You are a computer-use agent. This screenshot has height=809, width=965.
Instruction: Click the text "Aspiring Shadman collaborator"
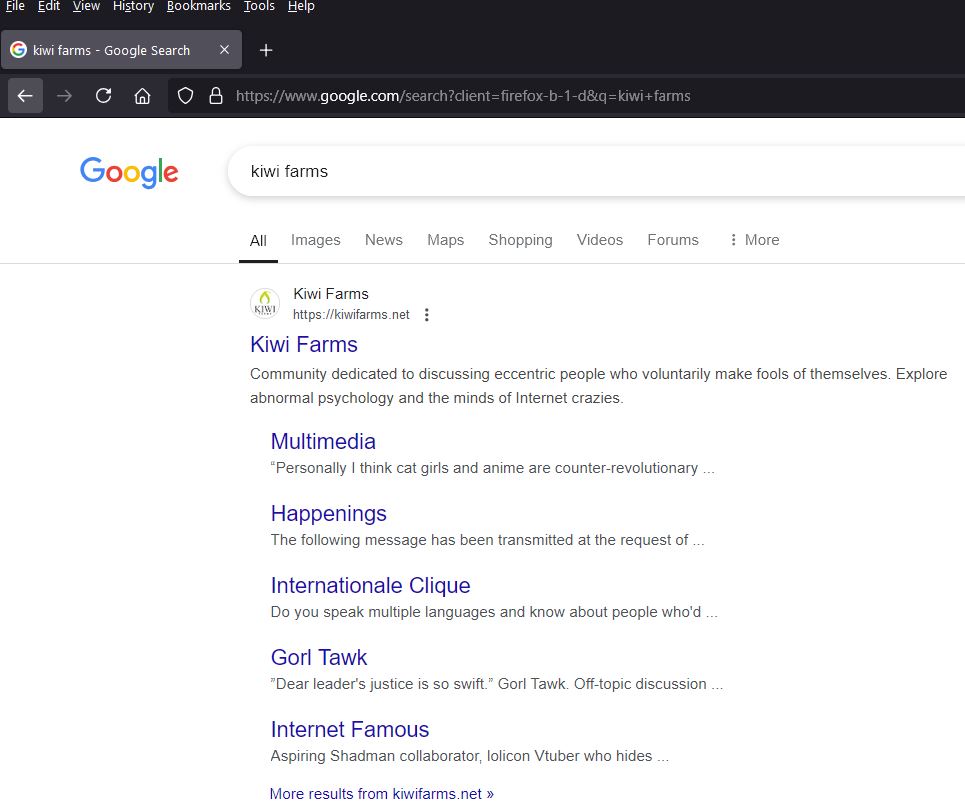[x=377, y=756]
